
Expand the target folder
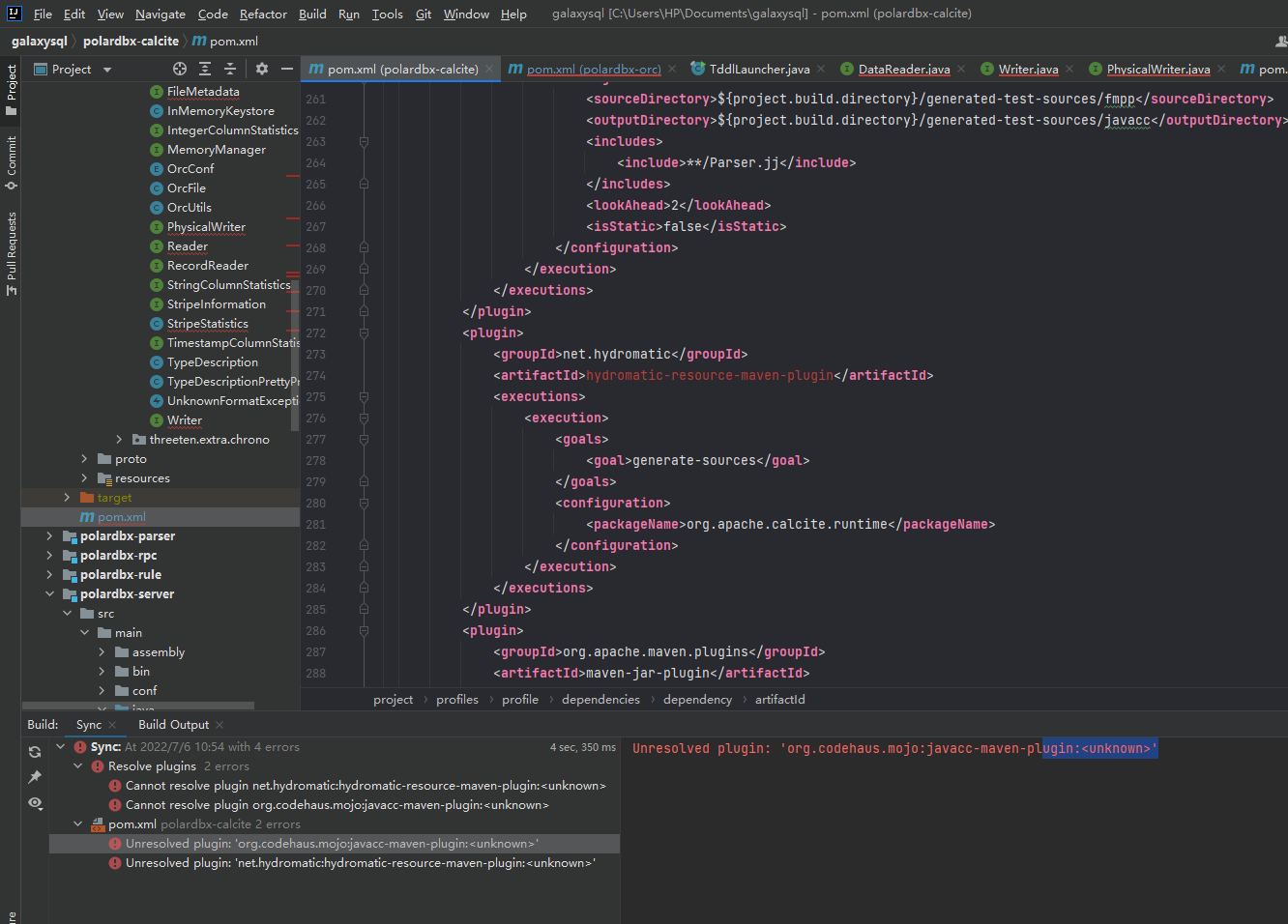pos(67,497)
